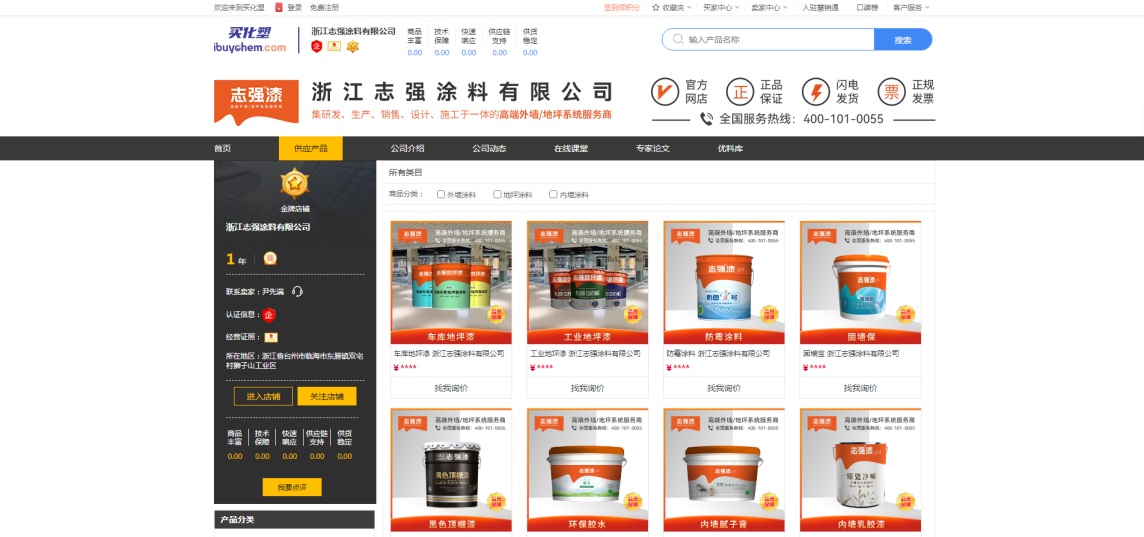Click the 官方网店 checkmark icon

click(x=665, y=92)
